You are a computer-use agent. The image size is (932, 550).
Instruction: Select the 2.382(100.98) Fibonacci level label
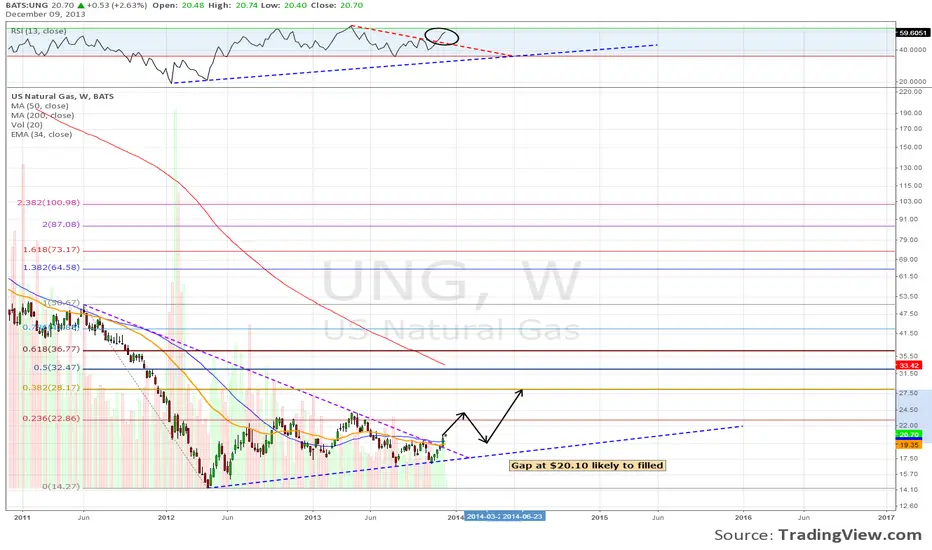pos(48,203)
